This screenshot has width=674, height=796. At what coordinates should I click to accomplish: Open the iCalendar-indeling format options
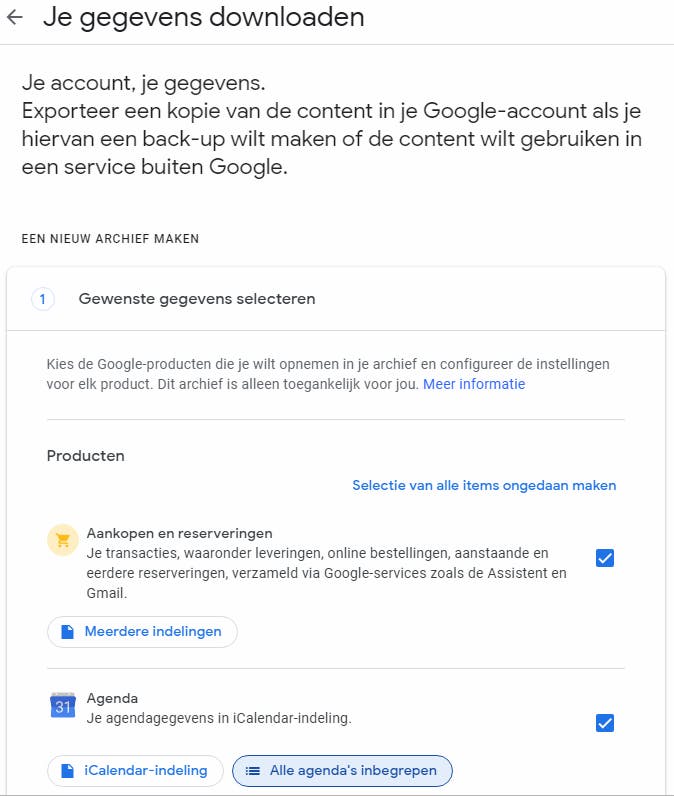point(135,771)
